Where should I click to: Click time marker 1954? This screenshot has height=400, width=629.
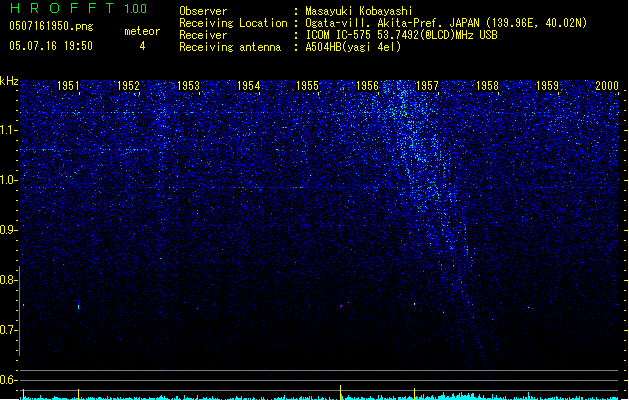(x=248, y=86)
